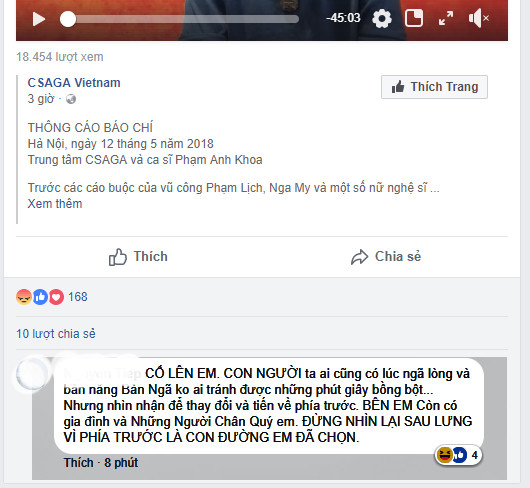Open video in picture-in-picture mode
This screenshot has height=488, width=530.
pyautogui.click(x=414, y=18)
